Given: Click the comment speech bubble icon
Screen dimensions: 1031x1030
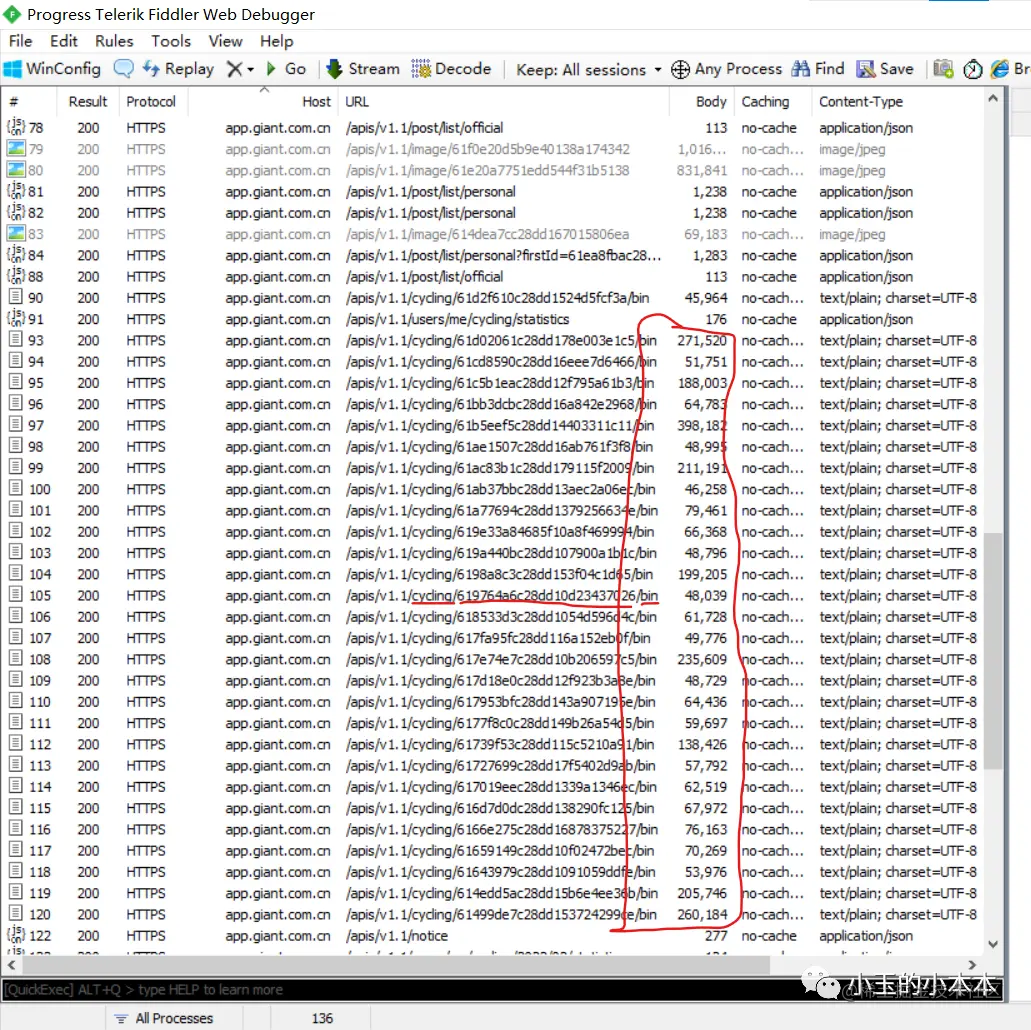Looking at the screenshot, I should [124, 69].
